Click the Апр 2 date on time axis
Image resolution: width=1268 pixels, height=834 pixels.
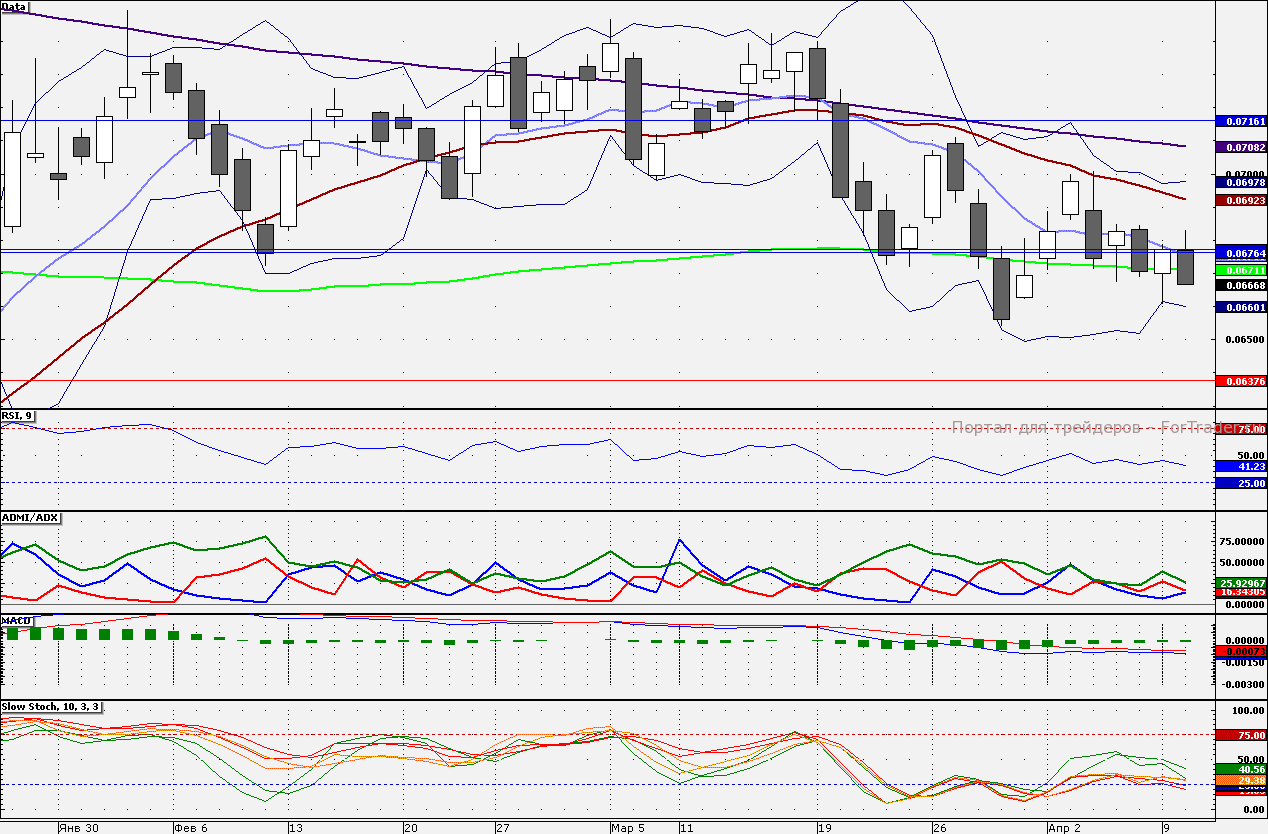pyautogui.click(x=1064, y=828)
